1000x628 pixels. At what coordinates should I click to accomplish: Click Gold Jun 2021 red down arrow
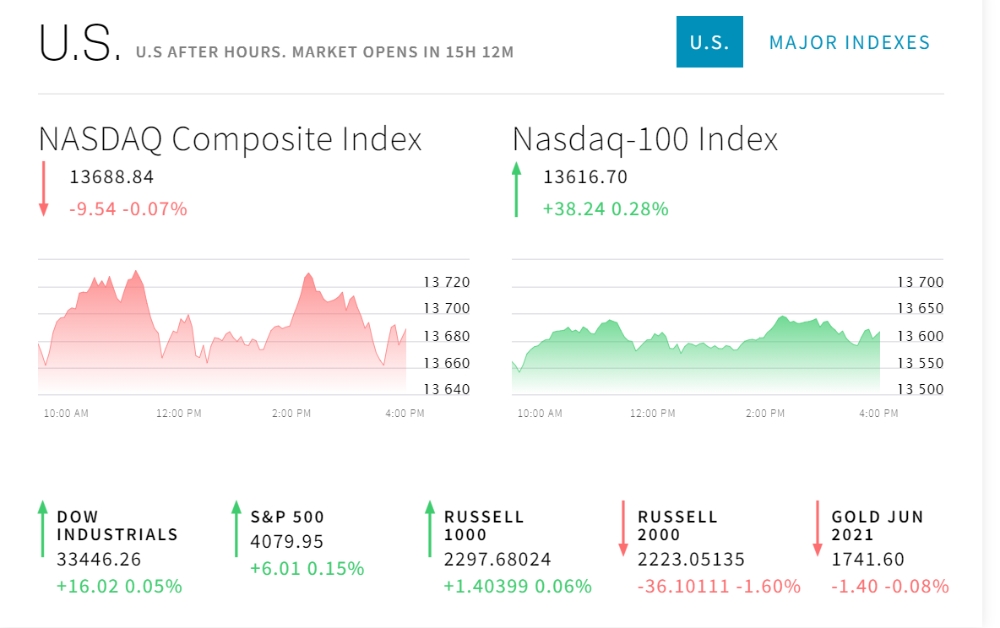click(817, 529)
